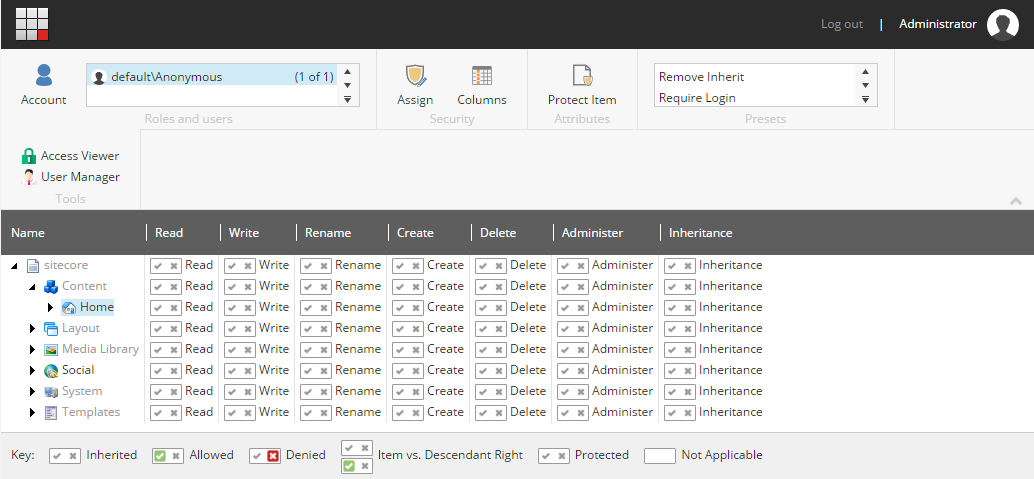Select the sitecore root document icon
The image size is (1034, 479).
point(33,265)
